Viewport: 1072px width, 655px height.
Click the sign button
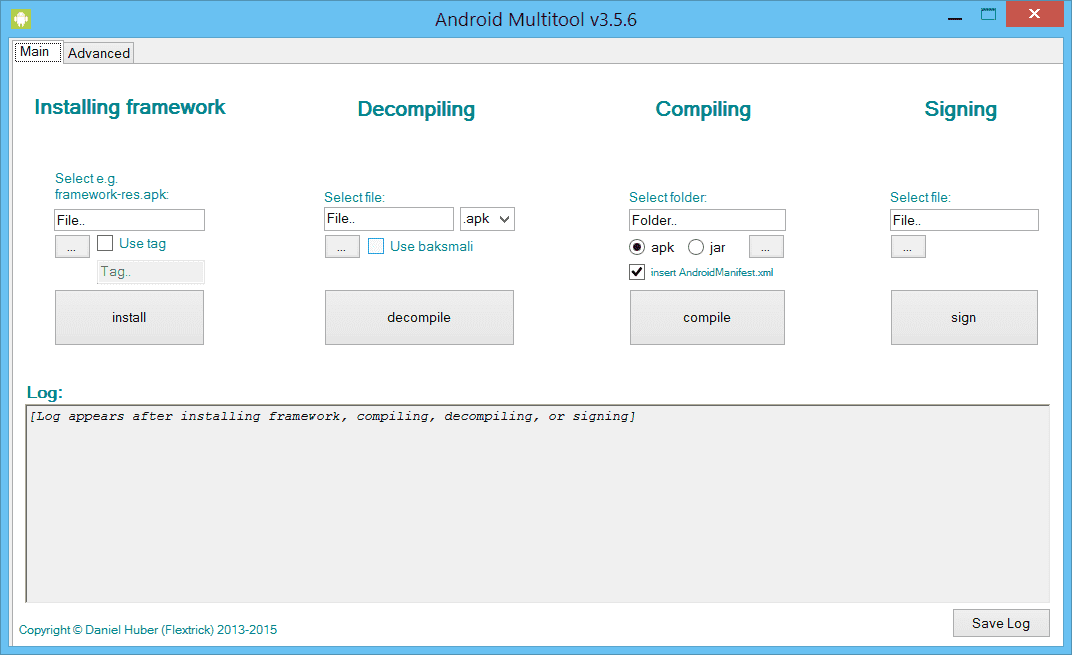(964, 318)
